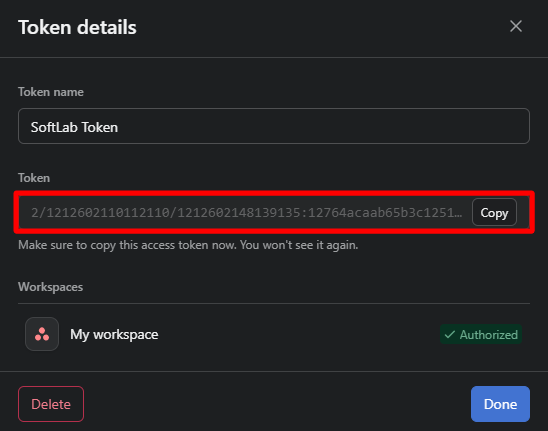Place cursor in the SoftLab Token text
Image resolution: width=548 pixels, height=431 pixels.
click(74, 127)
